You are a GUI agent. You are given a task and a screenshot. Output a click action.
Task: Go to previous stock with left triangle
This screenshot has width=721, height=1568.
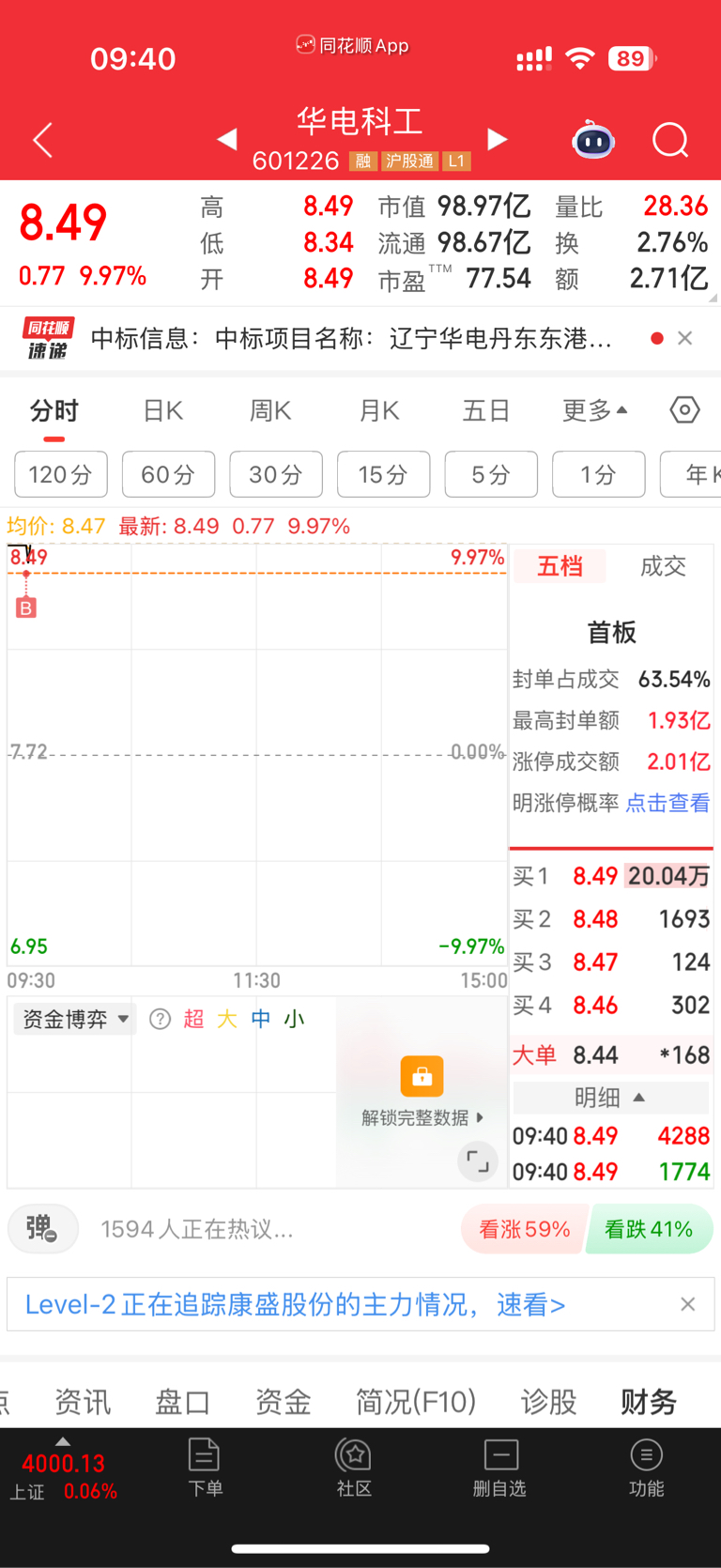point(227,140)
